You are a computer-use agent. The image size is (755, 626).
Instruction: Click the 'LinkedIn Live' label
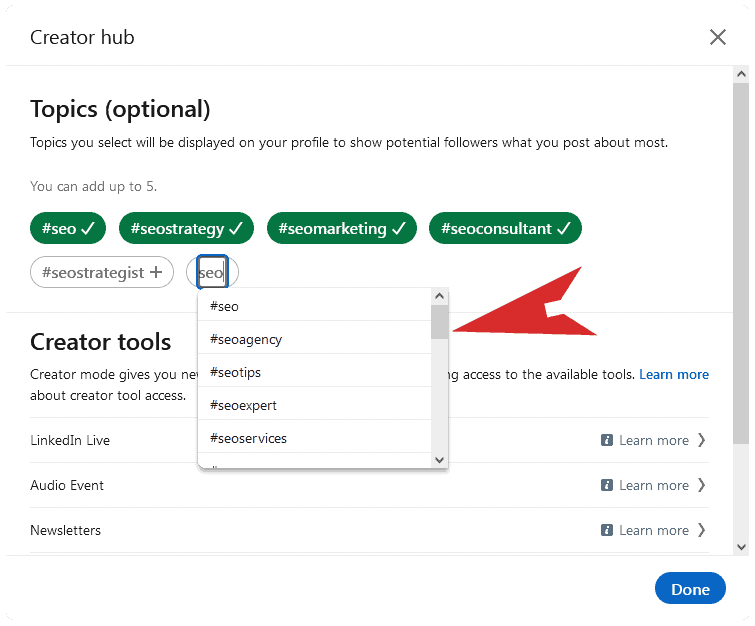point(70,441)
